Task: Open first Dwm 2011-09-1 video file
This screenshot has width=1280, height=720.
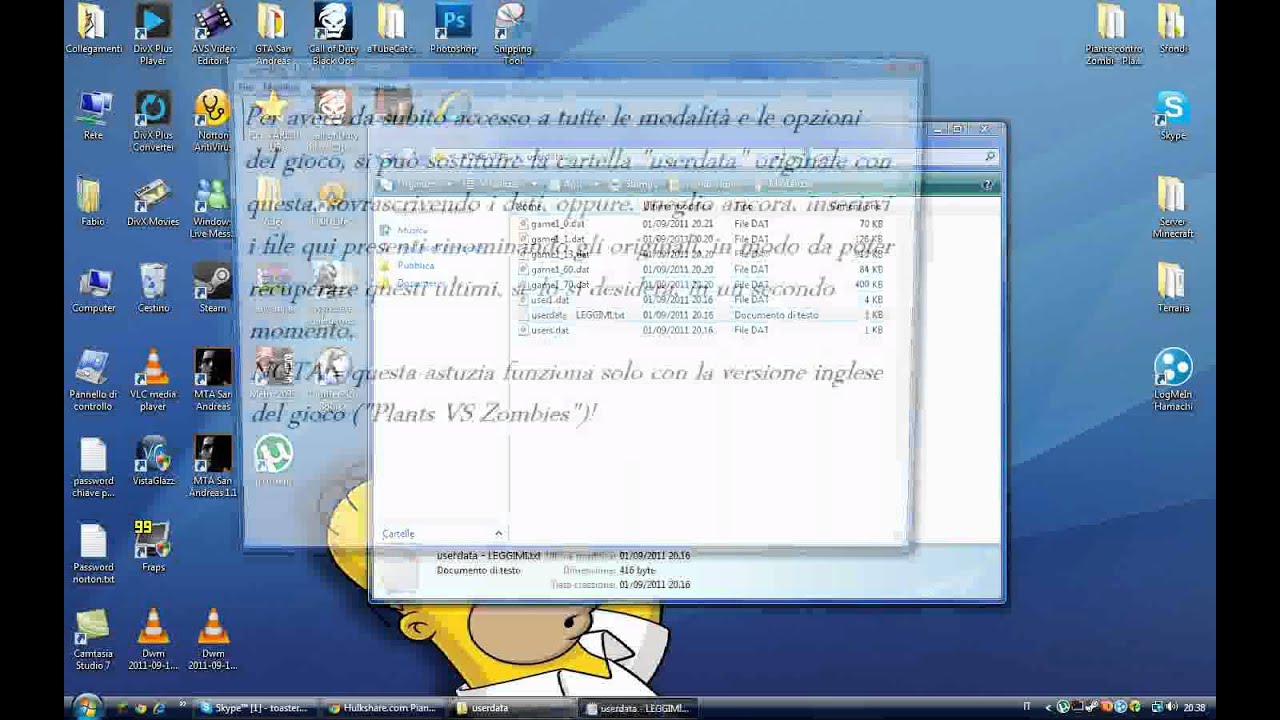Action: (x=153, y=640)
